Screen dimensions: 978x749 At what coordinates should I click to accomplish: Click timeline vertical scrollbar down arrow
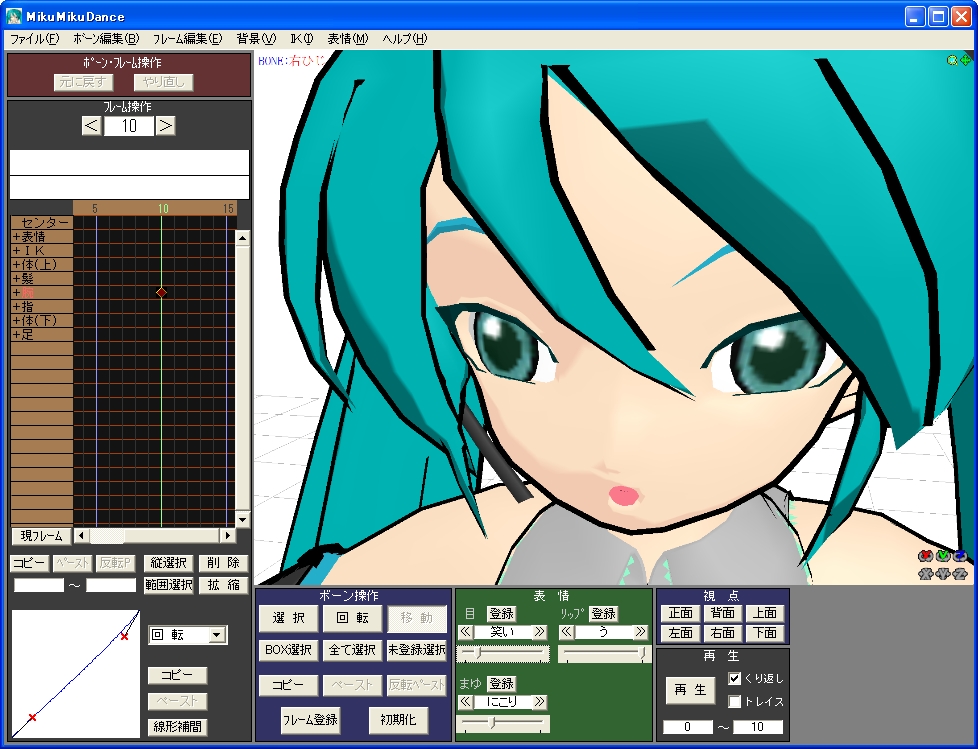pos(243,519)
